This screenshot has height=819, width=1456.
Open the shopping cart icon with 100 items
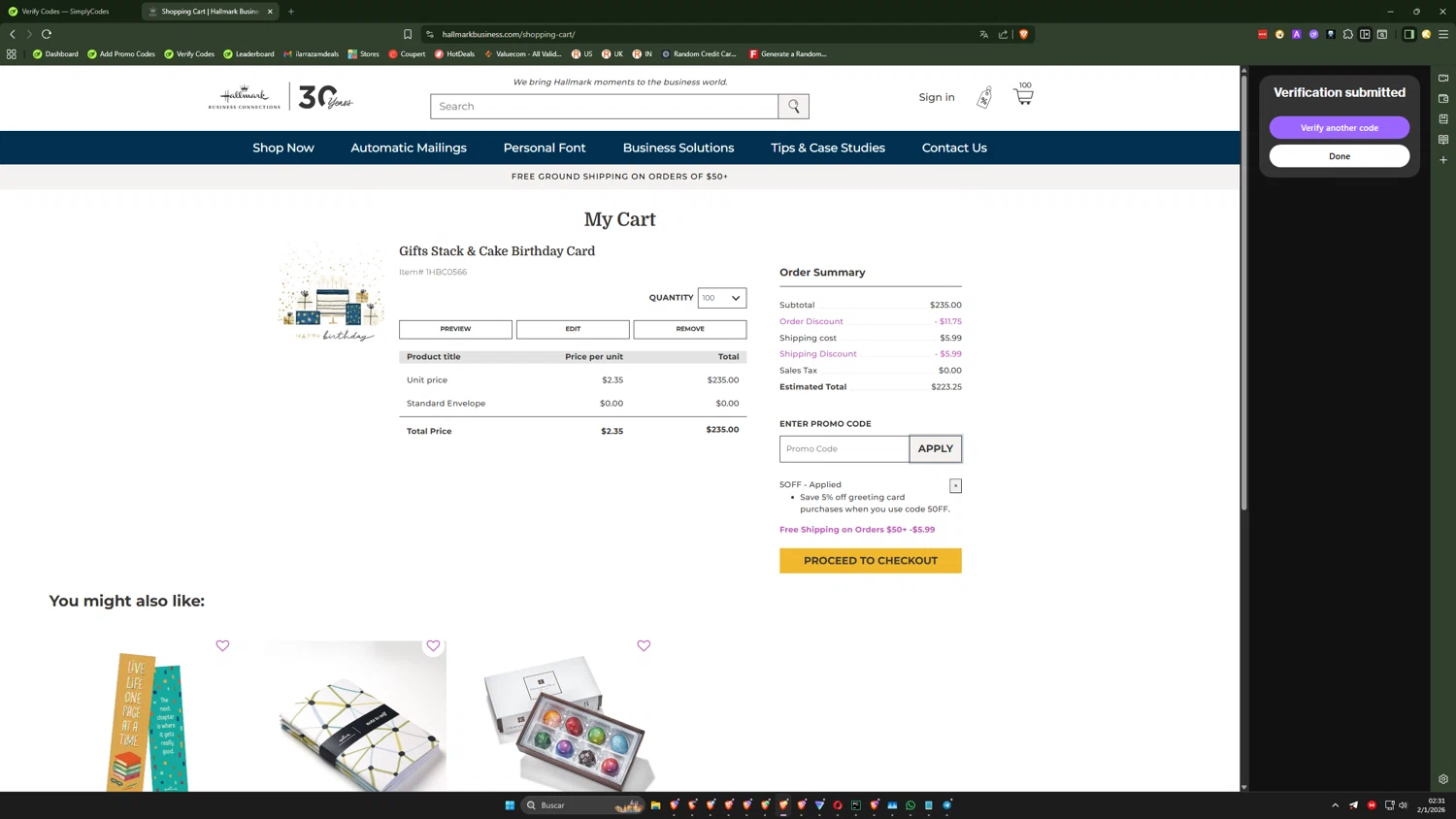1023,94
